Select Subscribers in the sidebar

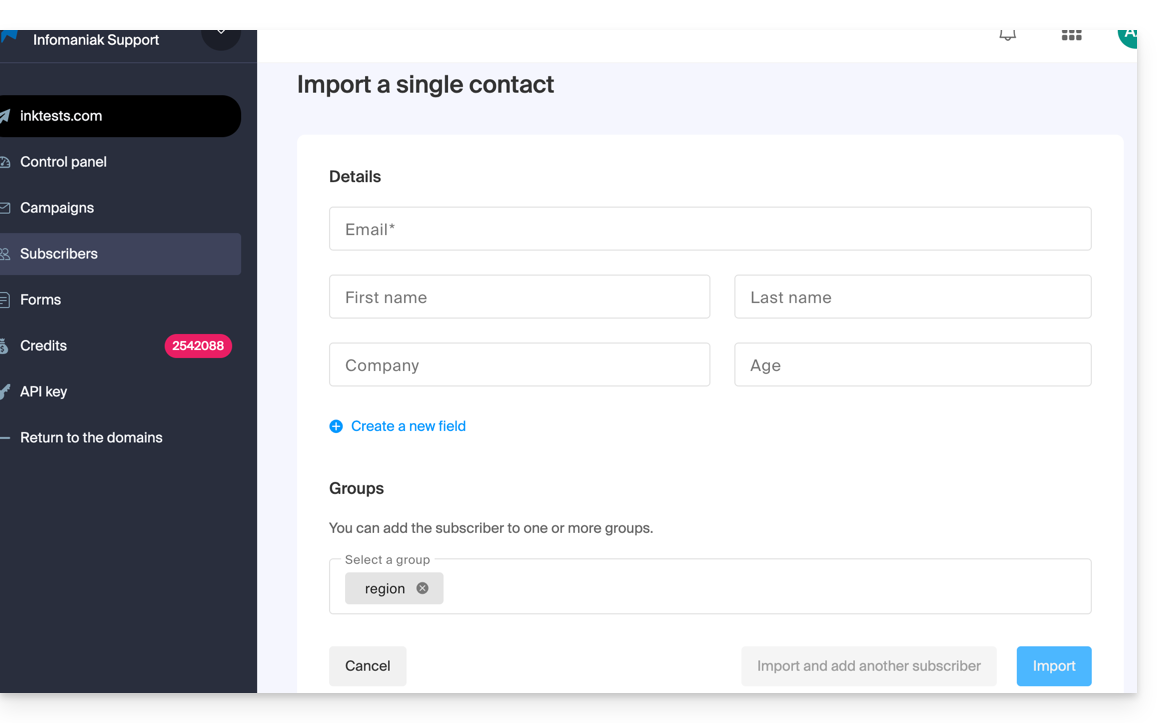click(59, 254)
